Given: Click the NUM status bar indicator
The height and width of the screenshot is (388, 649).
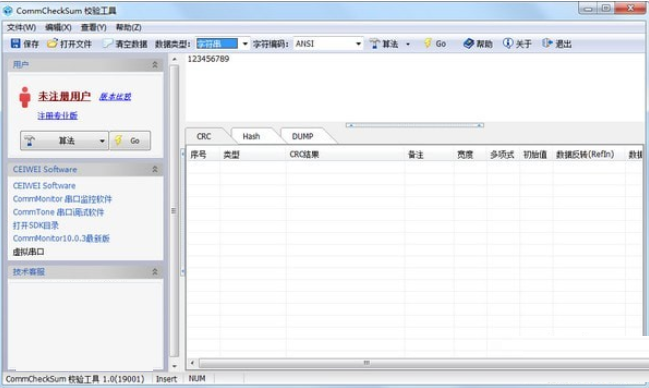Looking at the screenshot, I should (x=197, y=378).
